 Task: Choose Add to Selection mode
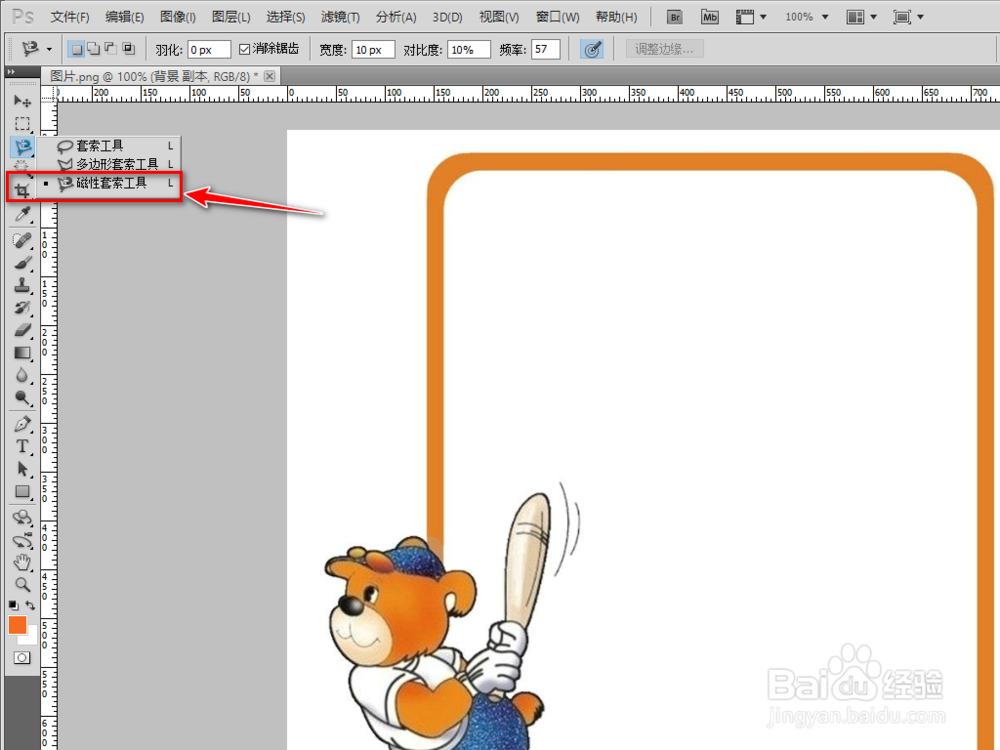(94, 49)
